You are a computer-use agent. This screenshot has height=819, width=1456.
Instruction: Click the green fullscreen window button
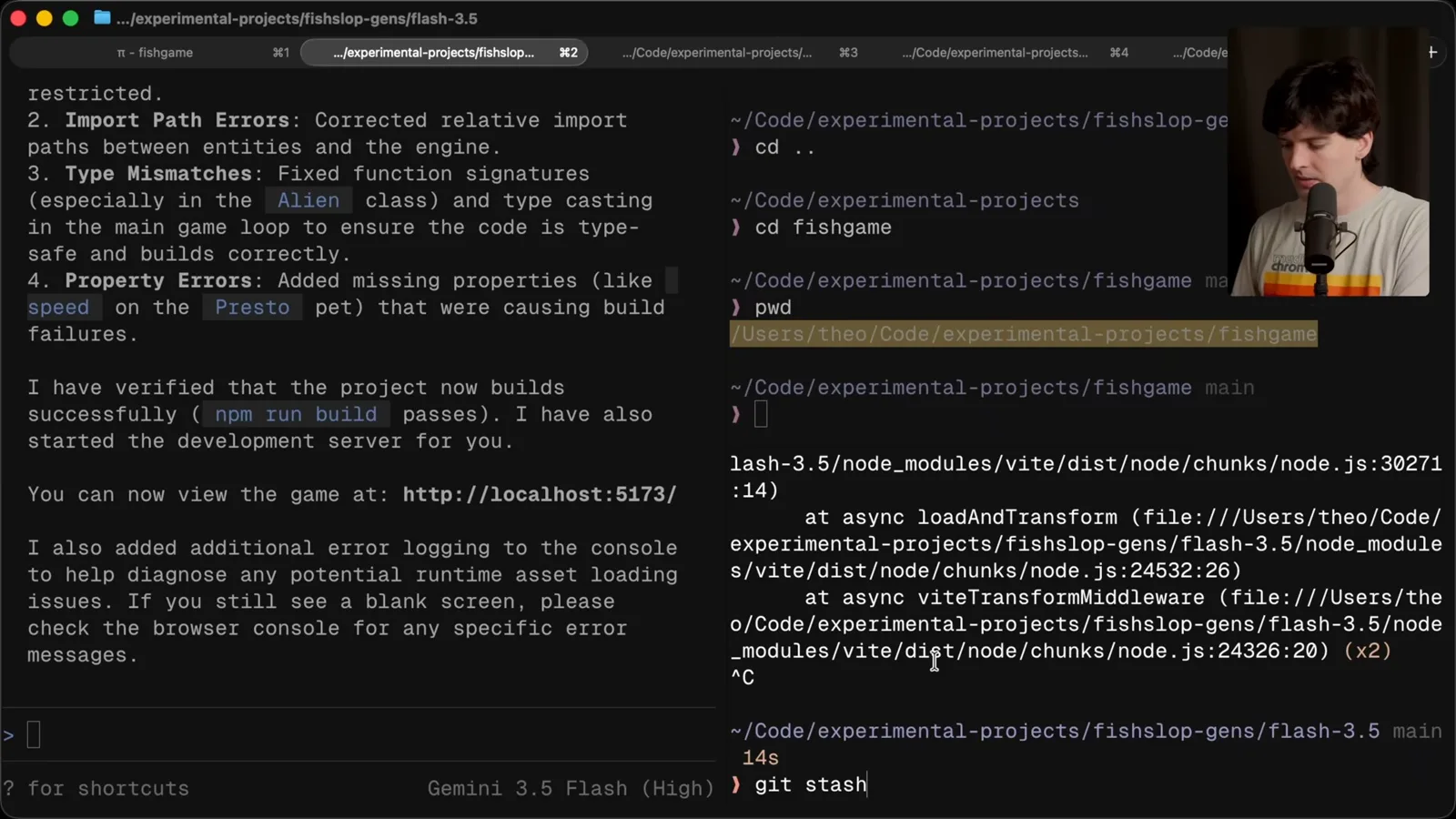(70, 18)
